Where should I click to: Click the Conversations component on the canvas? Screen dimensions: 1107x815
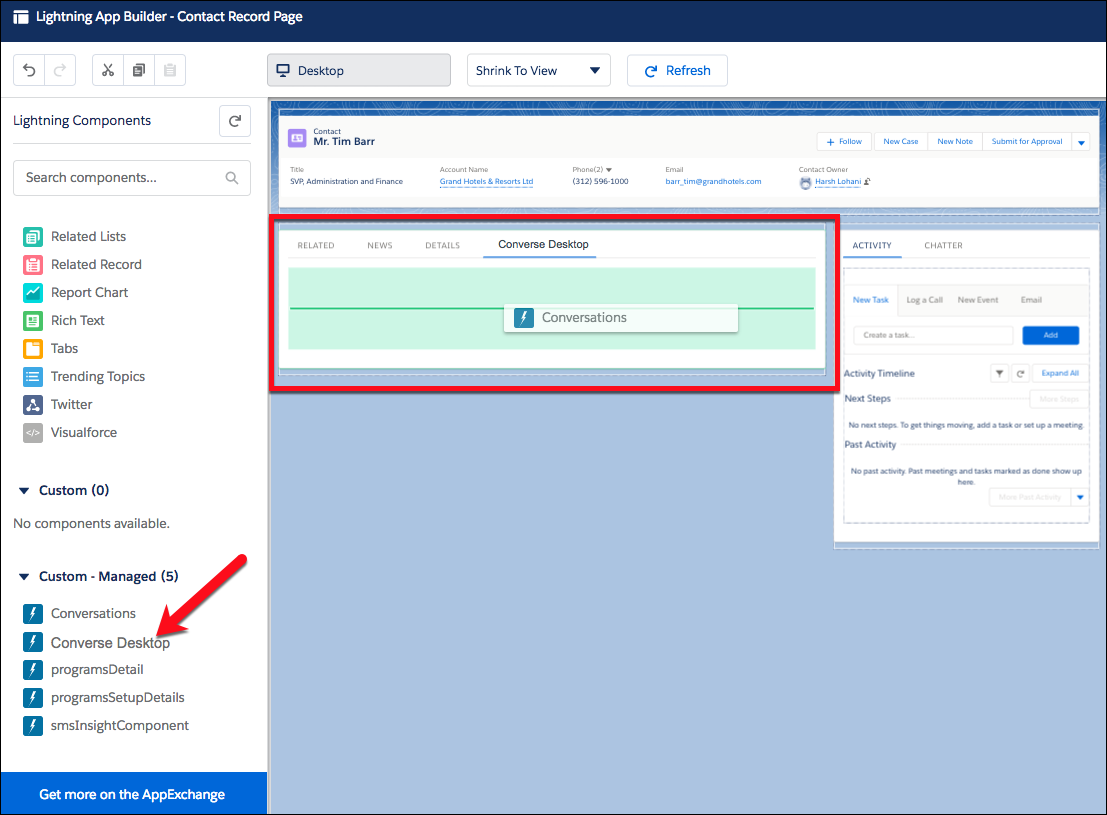click(x=621, y=318)
